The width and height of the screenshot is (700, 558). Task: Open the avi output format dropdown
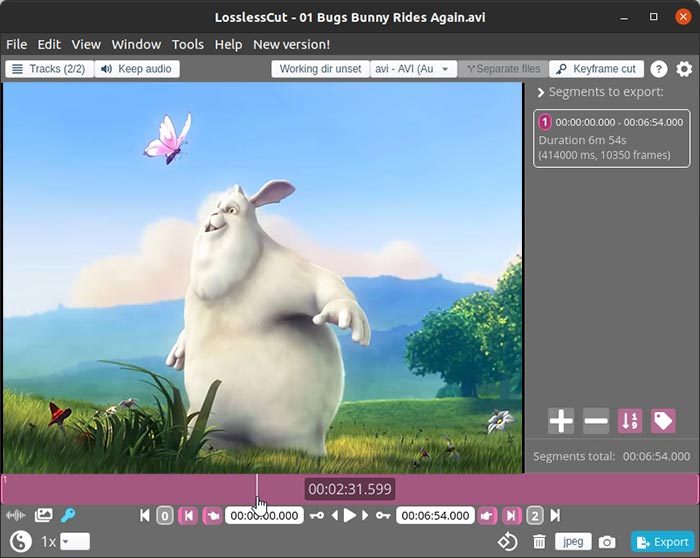413,69
